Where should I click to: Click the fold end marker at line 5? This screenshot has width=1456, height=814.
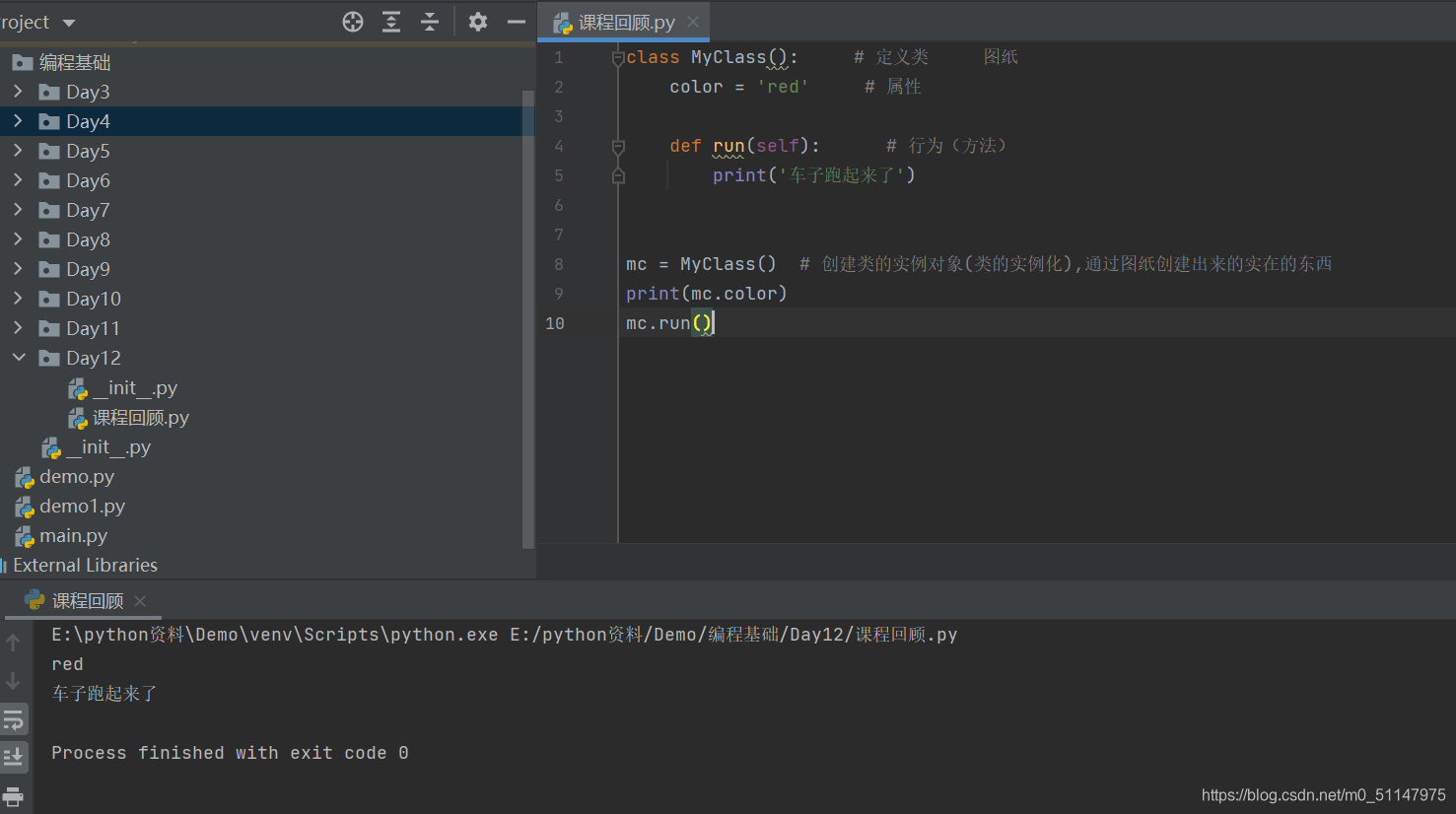click(618, 175)
